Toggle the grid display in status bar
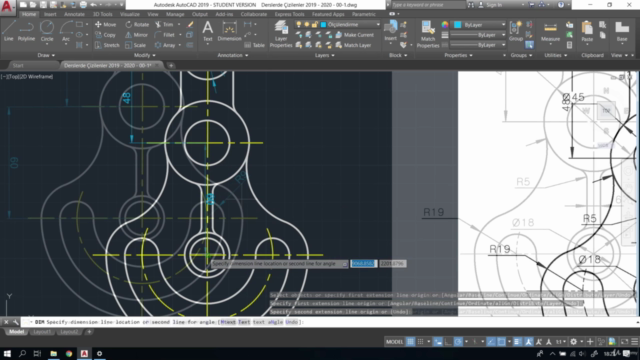The image size is (640, 360). pyautogui.click(x=410, y=342)
